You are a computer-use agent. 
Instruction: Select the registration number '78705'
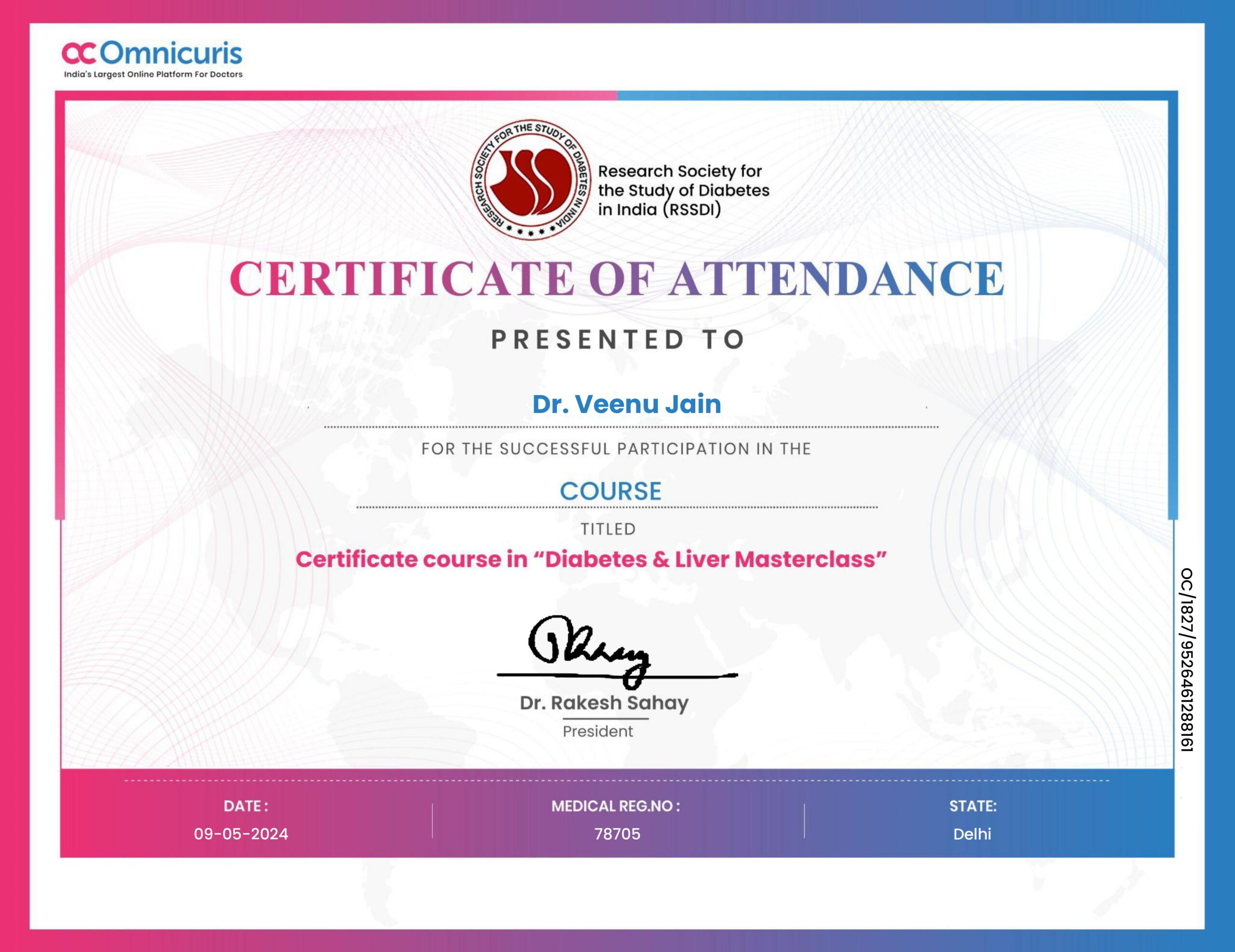(617, 834)
